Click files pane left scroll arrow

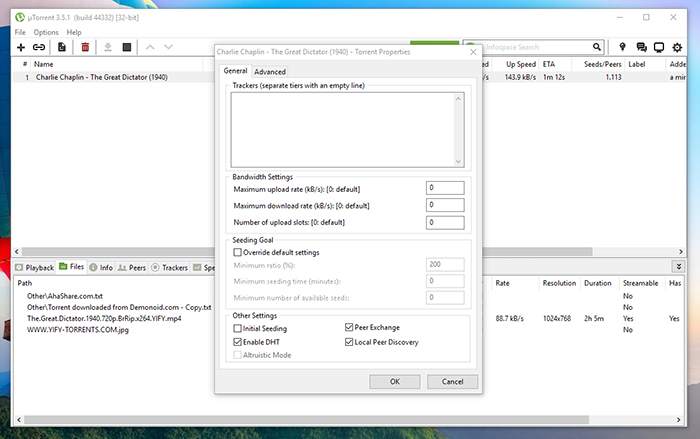[x=19, y=420]
